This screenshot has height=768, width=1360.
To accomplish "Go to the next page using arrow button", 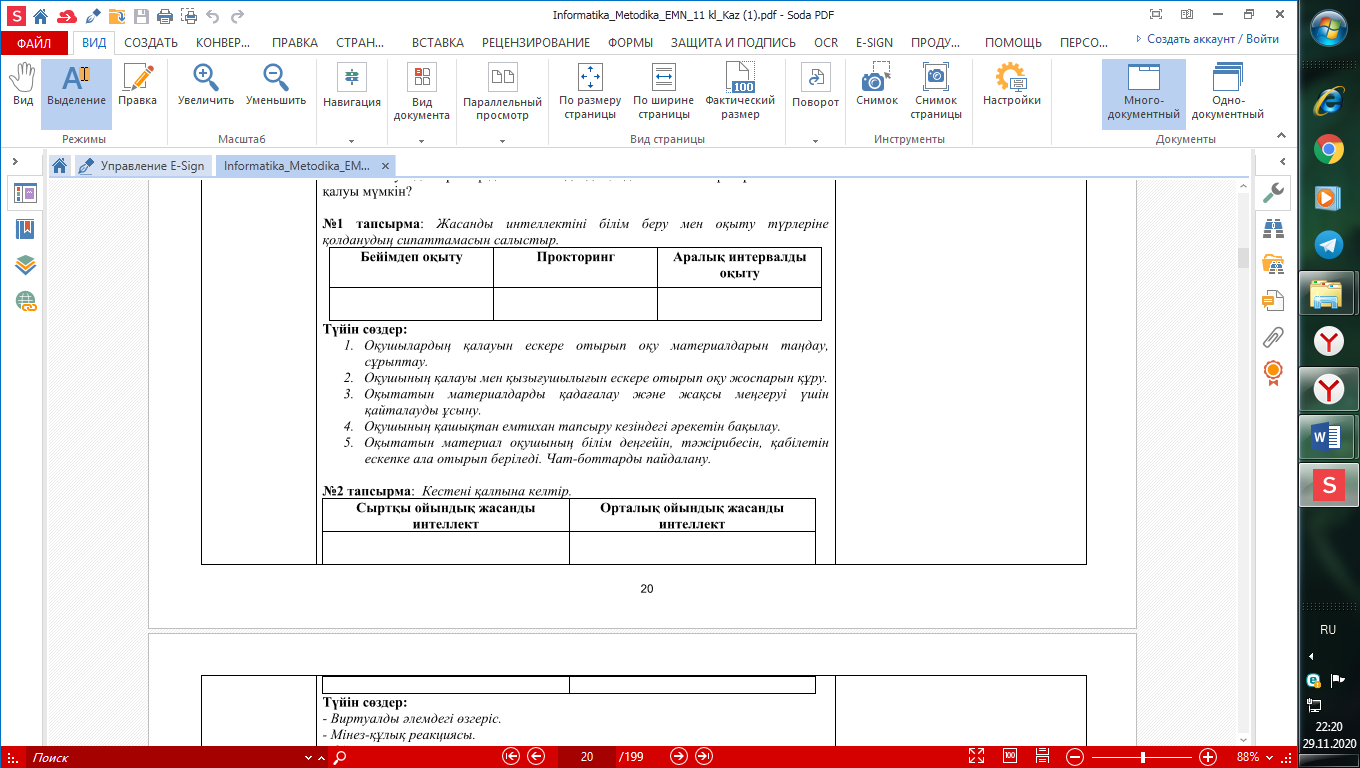I will coord(679,757).
